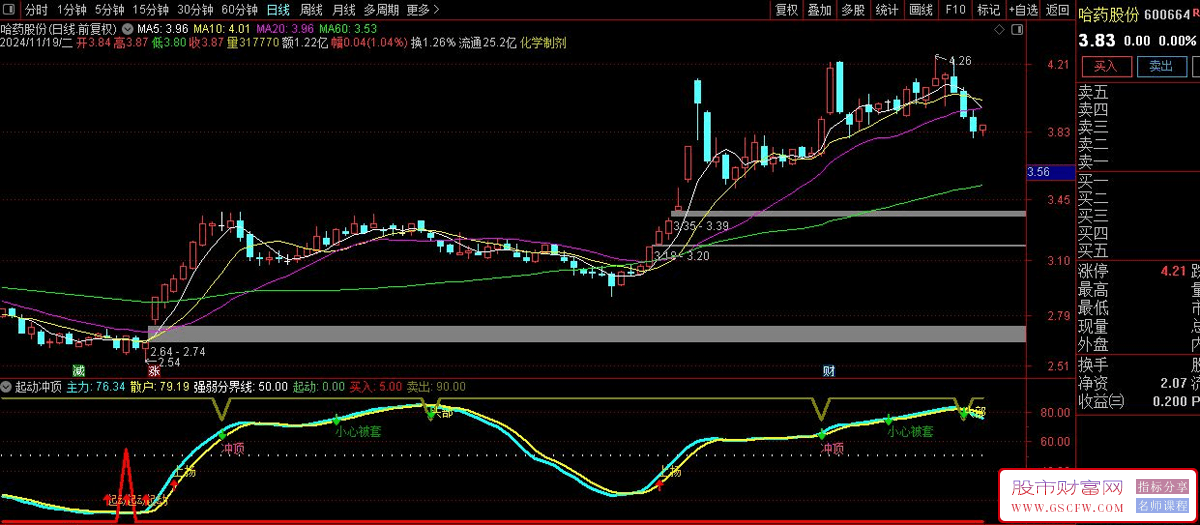Add stock with +自选 button
Viewport: 1200px width, 525px height.
coord(1023,10)
